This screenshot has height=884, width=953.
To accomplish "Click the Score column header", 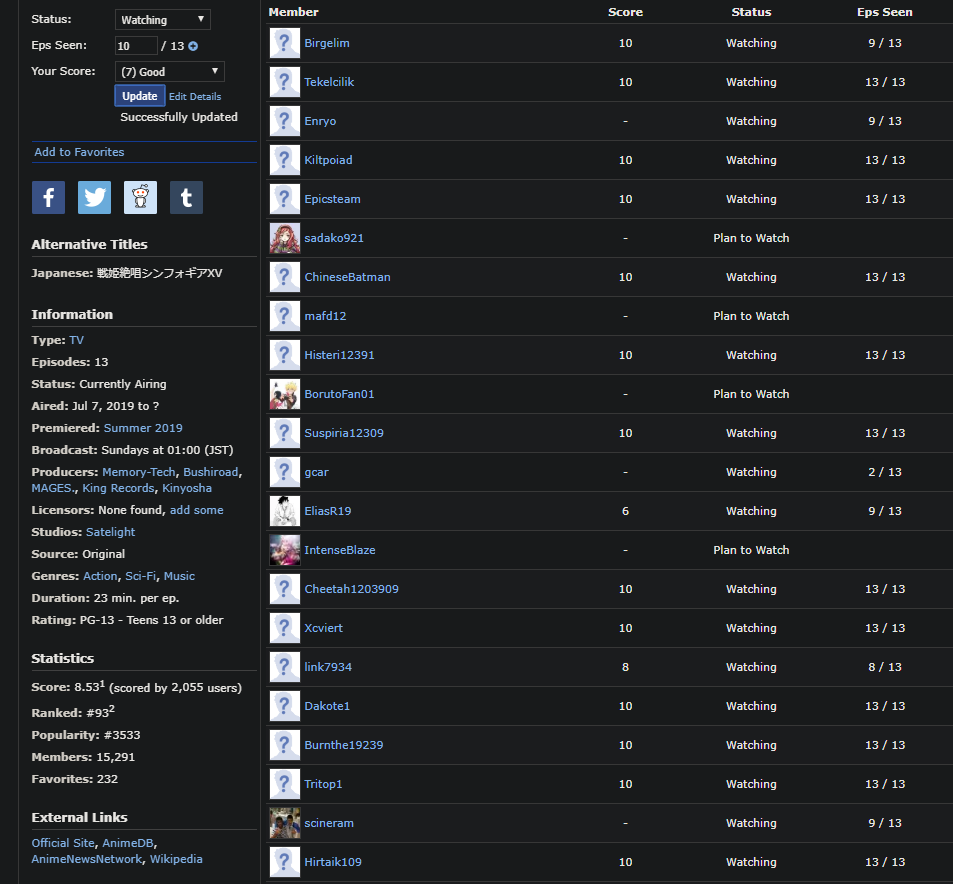I will [625, 12].
